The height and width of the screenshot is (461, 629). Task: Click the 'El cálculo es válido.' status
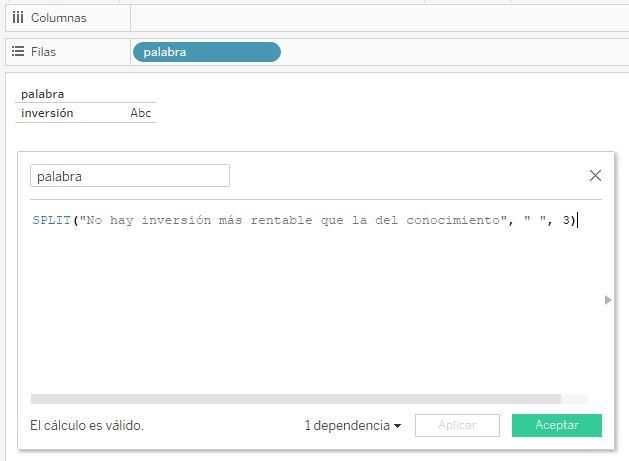pyautogui.click(x=87, y=425)
